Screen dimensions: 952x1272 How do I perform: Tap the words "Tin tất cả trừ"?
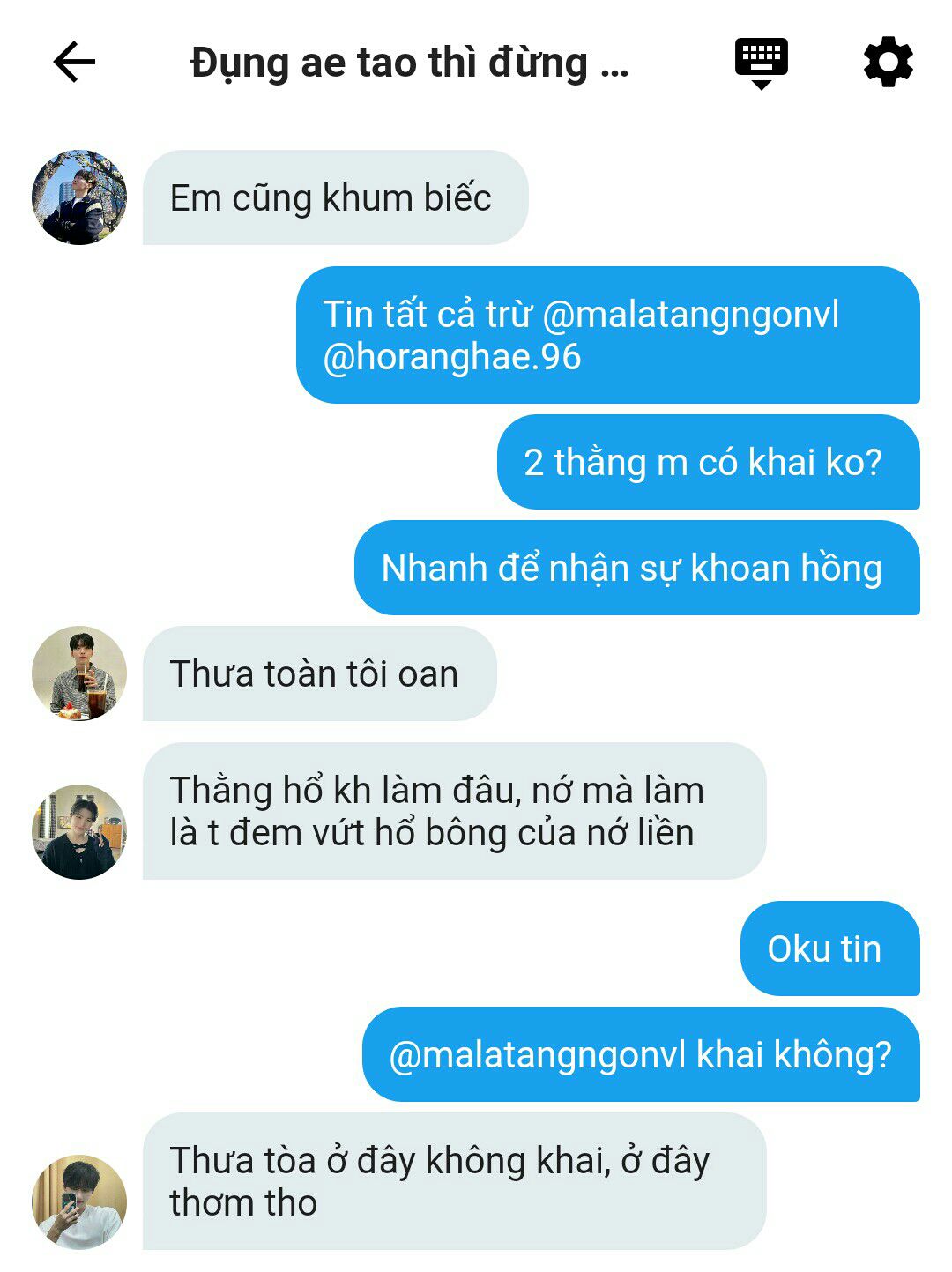(428, 315)
